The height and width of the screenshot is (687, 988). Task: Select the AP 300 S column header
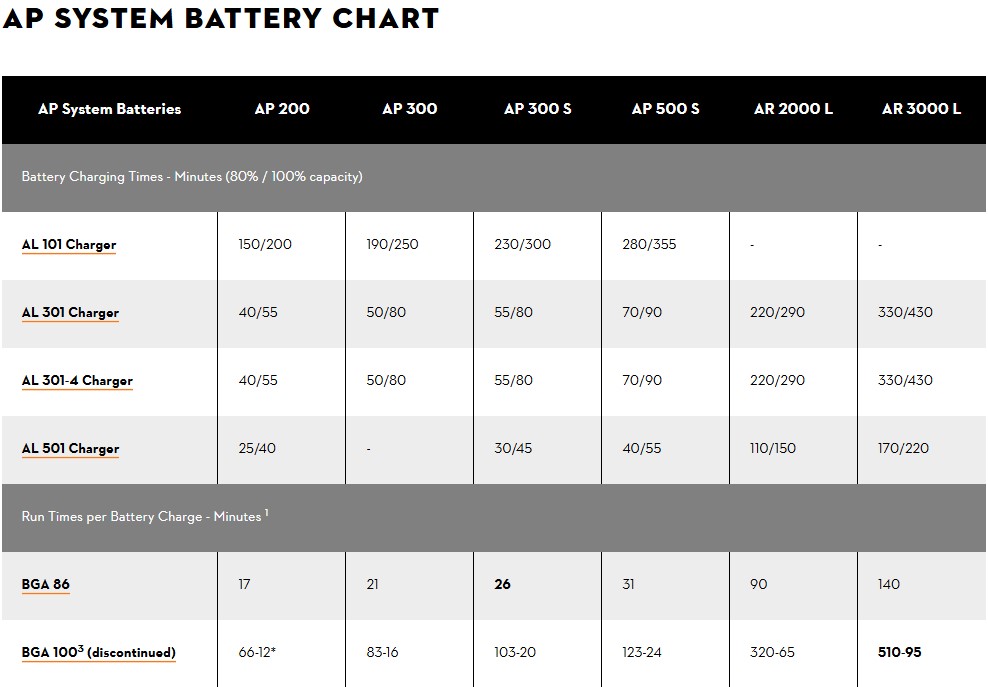537,109
